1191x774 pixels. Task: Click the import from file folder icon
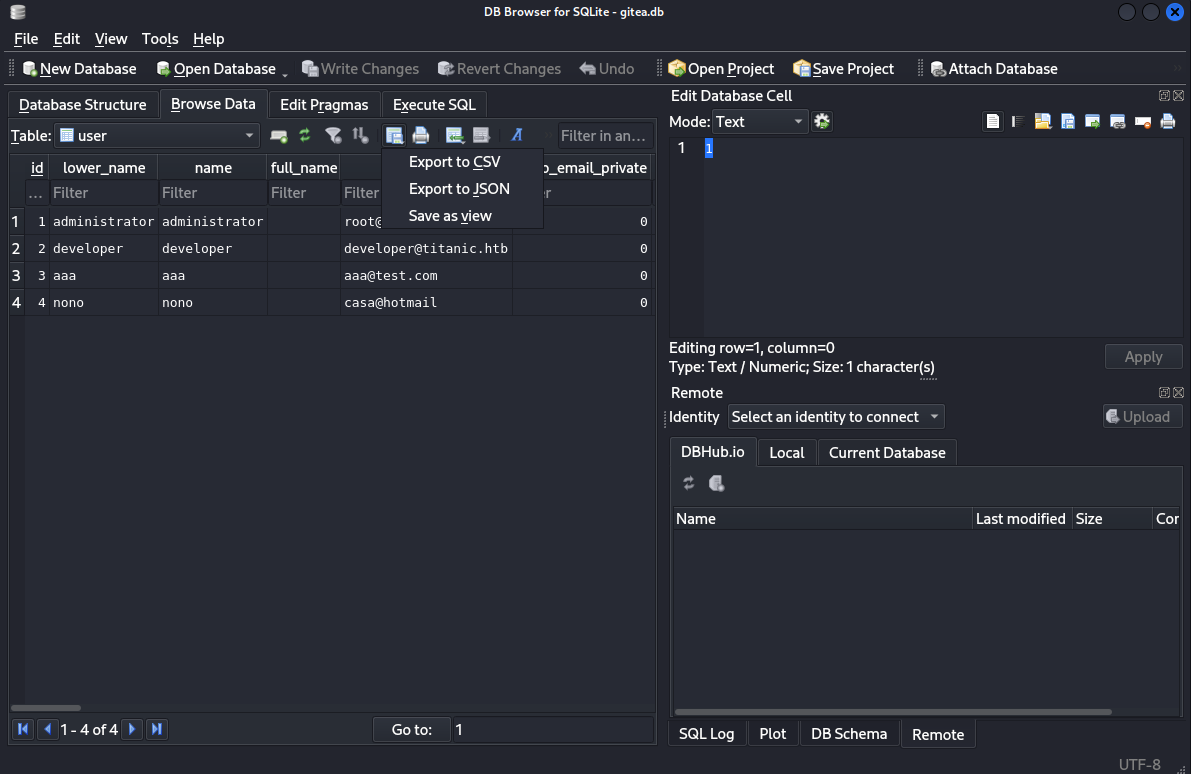tap(1043, 122)
